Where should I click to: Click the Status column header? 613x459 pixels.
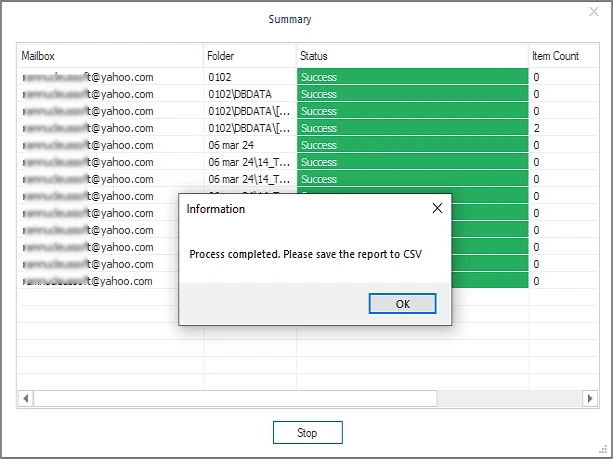click(x=412, y=56)
